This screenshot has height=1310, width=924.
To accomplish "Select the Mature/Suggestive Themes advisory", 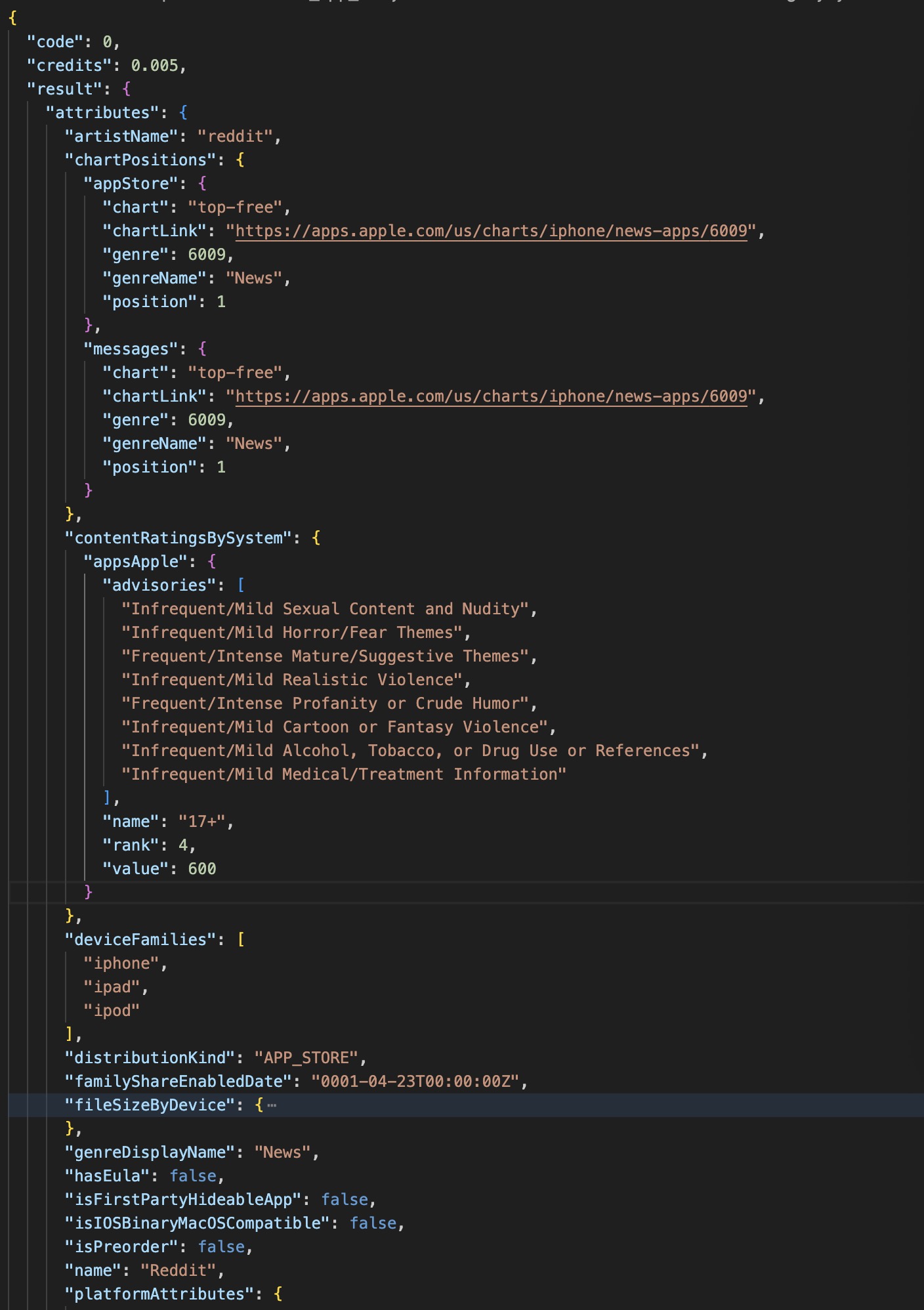I will [325, 656].
